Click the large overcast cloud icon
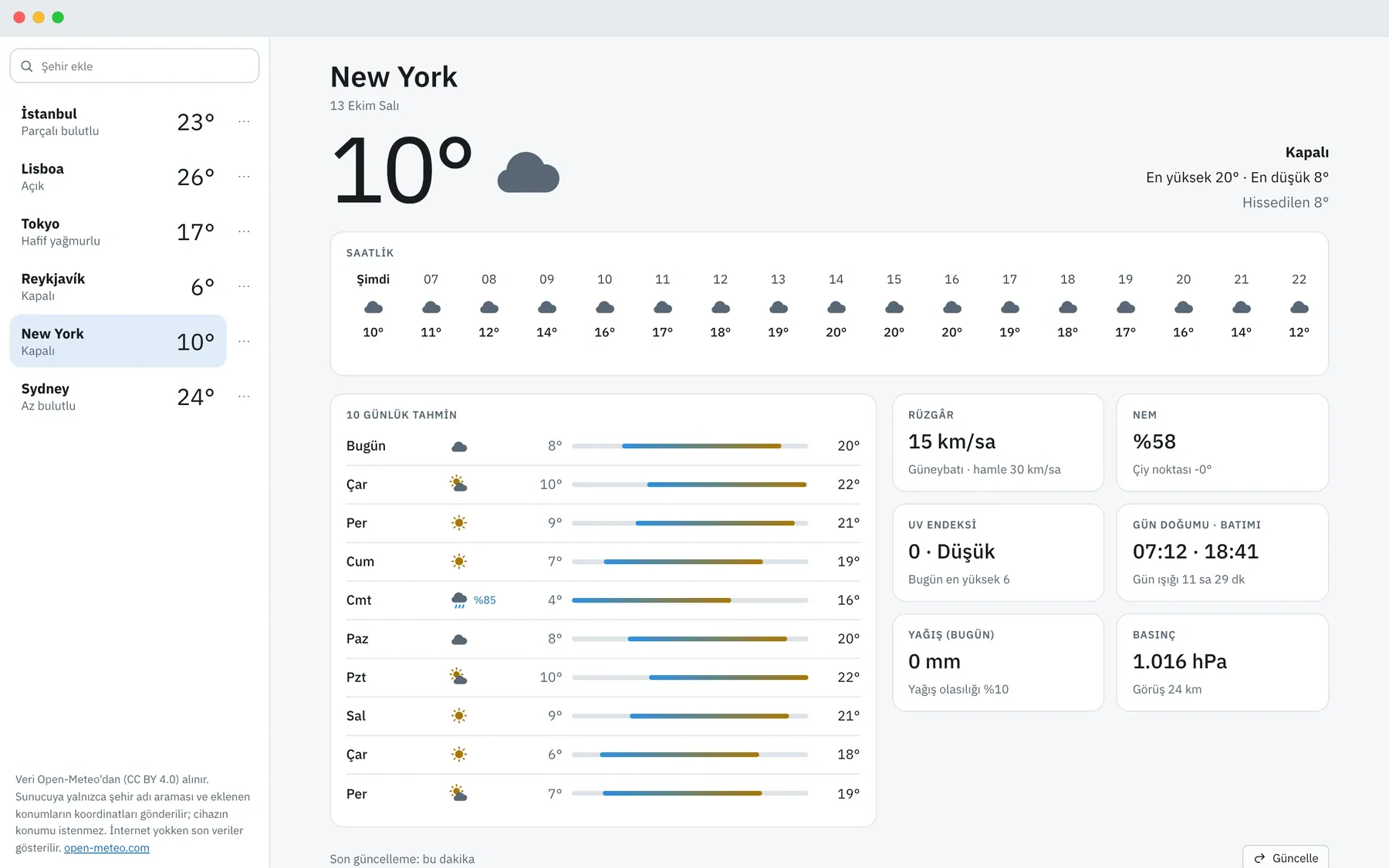 pyautogui.click(x=529, y=172)
